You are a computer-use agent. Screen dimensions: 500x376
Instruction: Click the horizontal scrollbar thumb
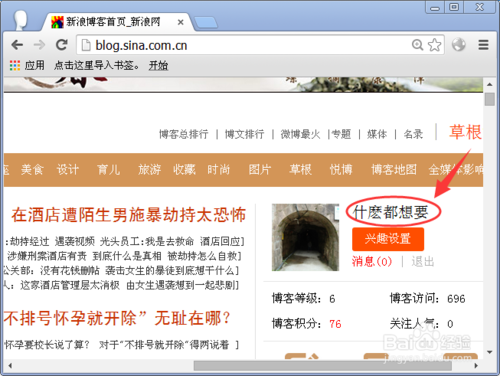[x=323, y=366]
